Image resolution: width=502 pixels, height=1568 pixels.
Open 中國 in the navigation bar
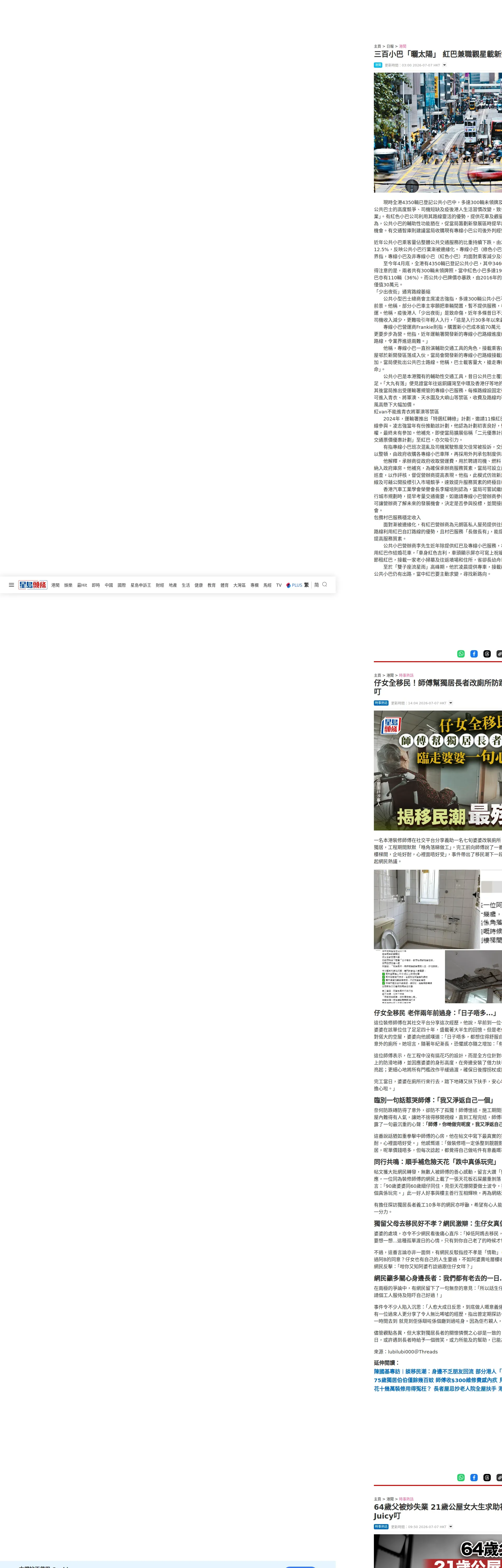point(109,585)
